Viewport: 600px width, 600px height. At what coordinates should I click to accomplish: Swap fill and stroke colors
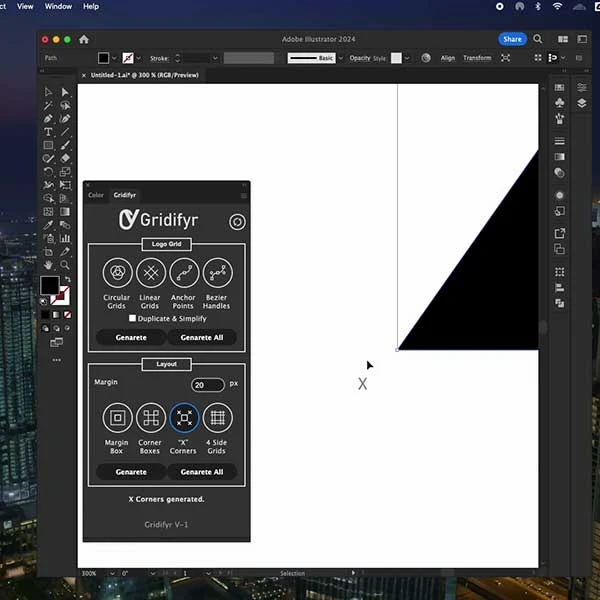point(68,279)
